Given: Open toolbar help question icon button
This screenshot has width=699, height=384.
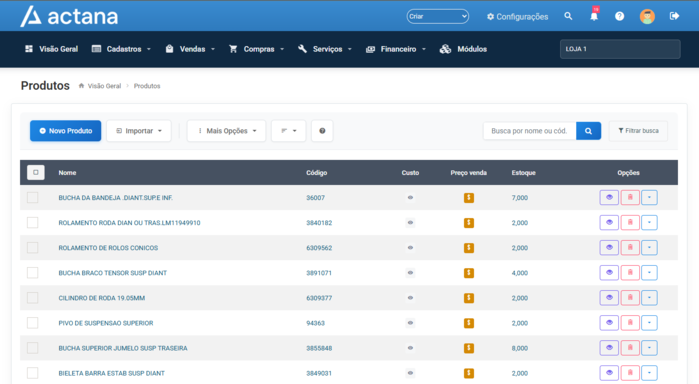Looking at the screenshot, I should (x=322, y=131).
